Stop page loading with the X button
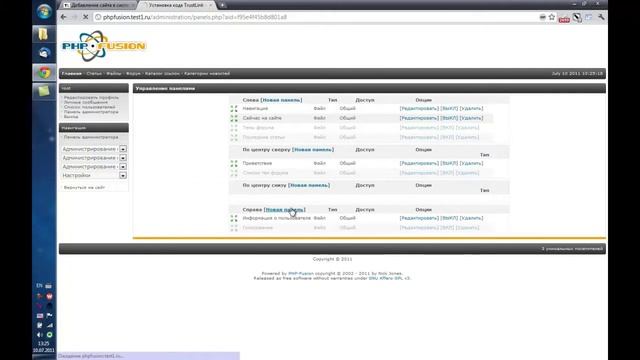The height and width of the screenshot is (360, 640). tap(86, 17)
